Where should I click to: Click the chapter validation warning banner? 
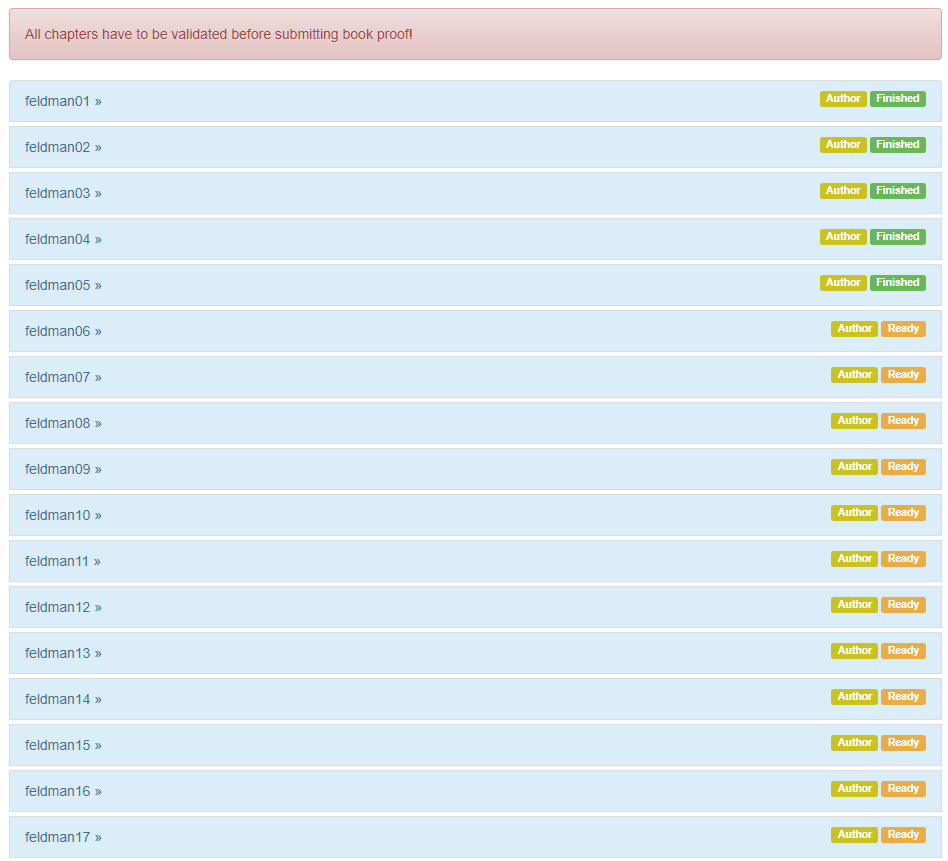(x=475, y=34)
